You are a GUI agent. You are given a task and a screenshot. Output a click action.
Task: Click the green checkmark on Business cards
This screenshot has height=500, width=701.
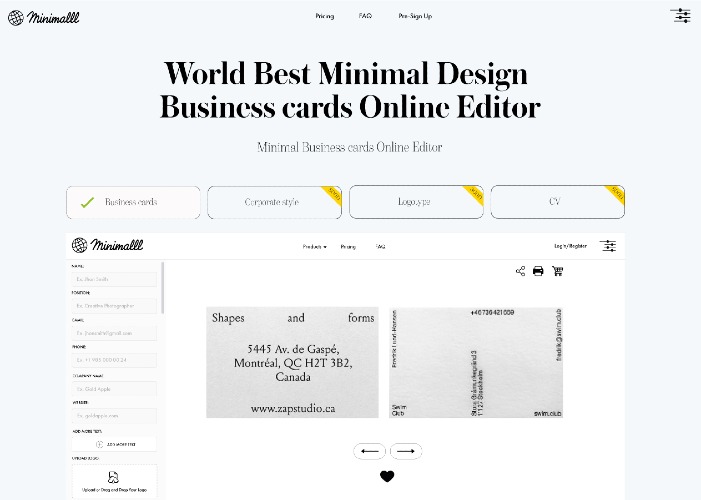(x=87, y=203)
